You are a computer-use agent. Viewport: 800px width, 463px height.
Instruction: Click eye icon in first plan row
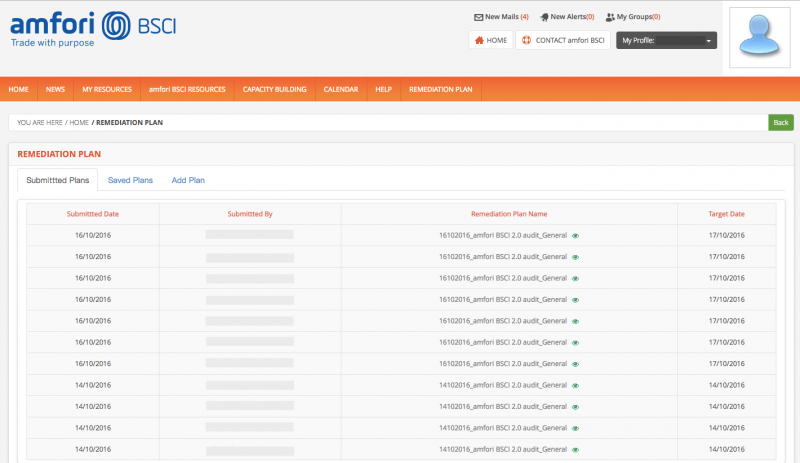pos(575,236)
